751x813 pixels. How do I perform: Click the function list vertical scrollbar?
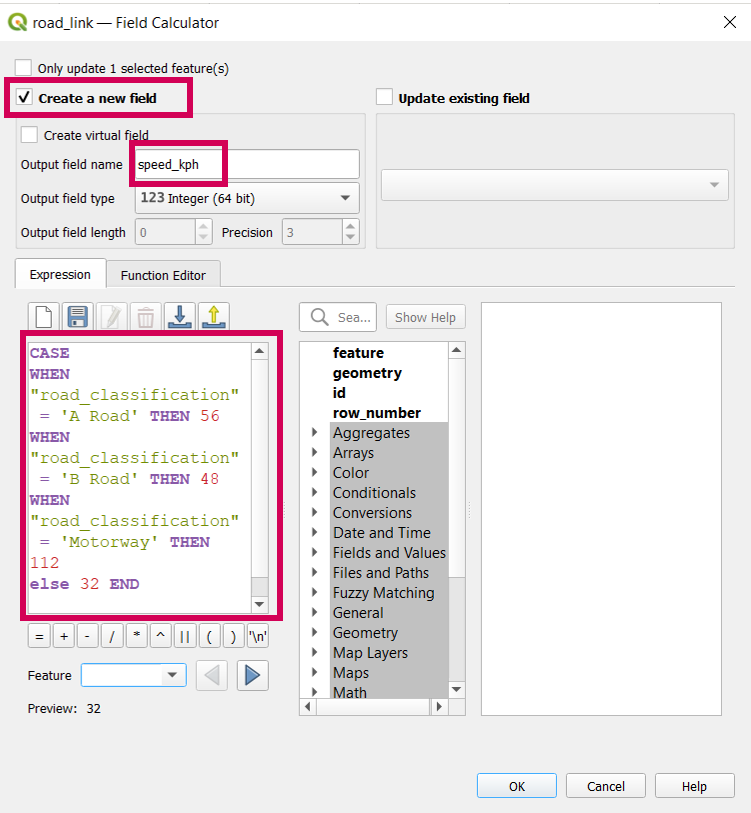[x=457, y=520]
